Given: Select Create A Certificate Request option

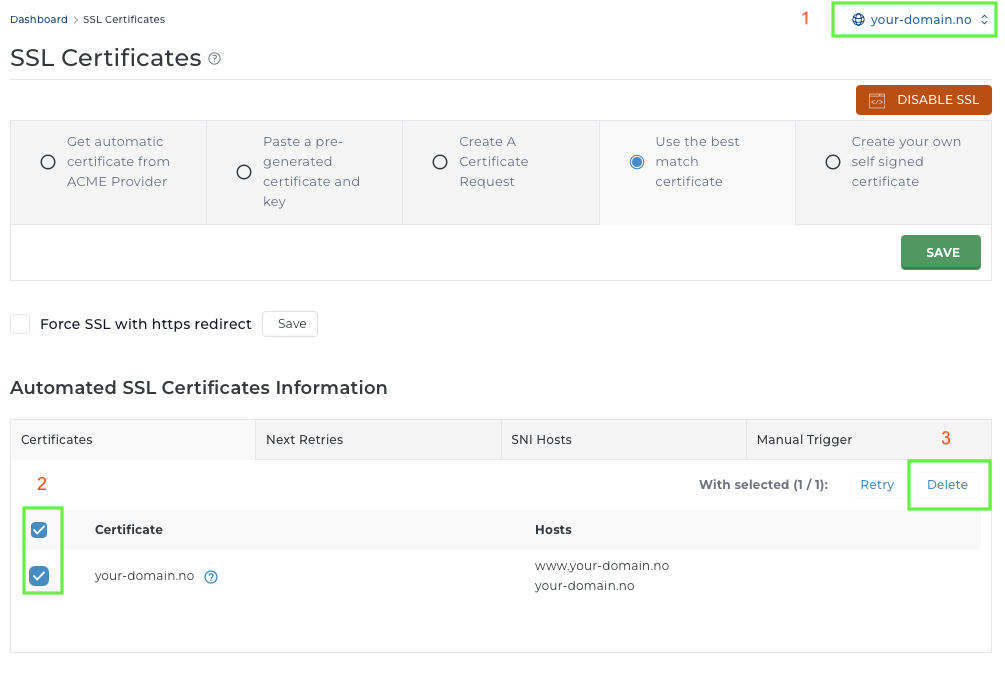Looking at the screenshot, I should tap(440, 162).
